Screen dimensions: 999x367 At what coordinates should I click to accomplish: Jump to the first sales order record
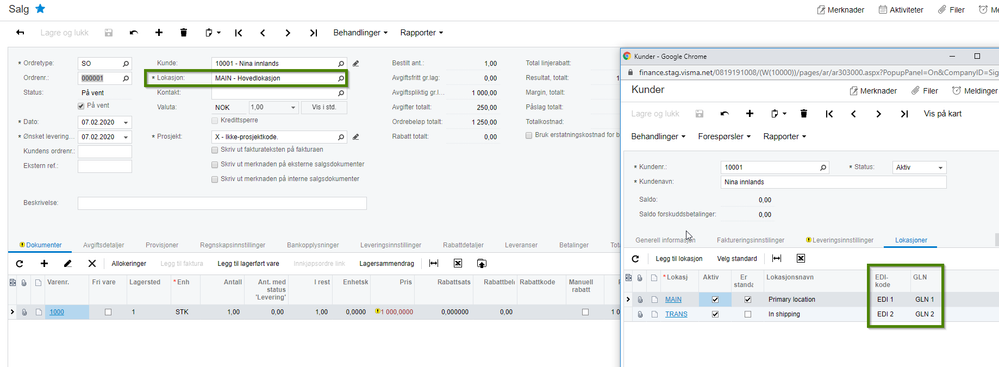pos(238,32)
